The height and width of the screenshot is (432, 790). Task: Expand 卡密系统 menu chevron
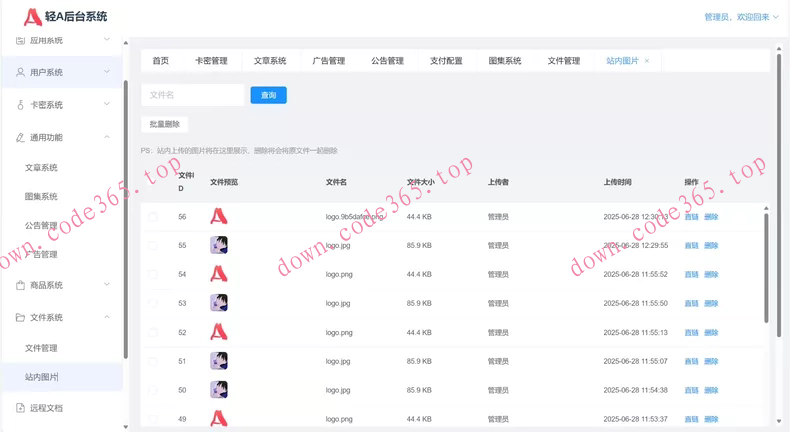tap(107, 104)
